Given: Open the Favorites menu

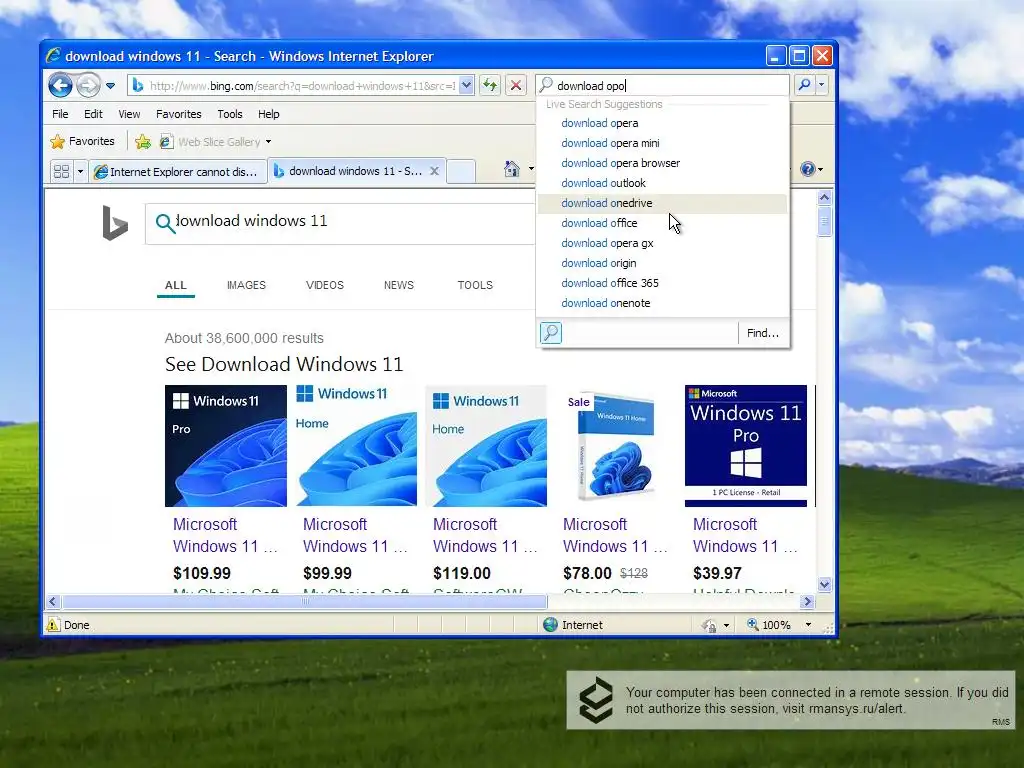Looking at the screenshot, I should [x=178, y=114].
